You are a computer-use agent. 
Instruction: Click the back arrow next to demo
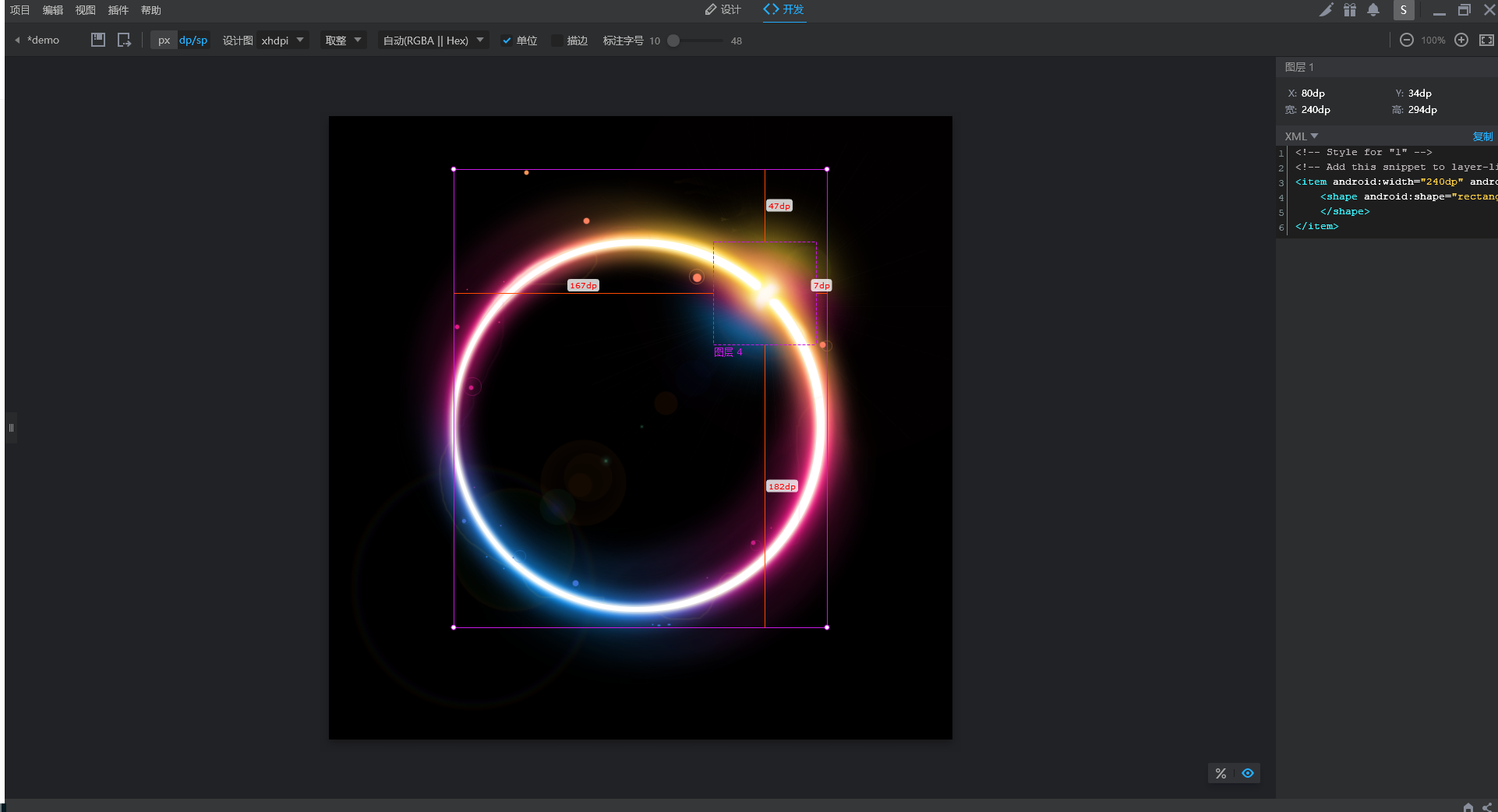(17, 41)
